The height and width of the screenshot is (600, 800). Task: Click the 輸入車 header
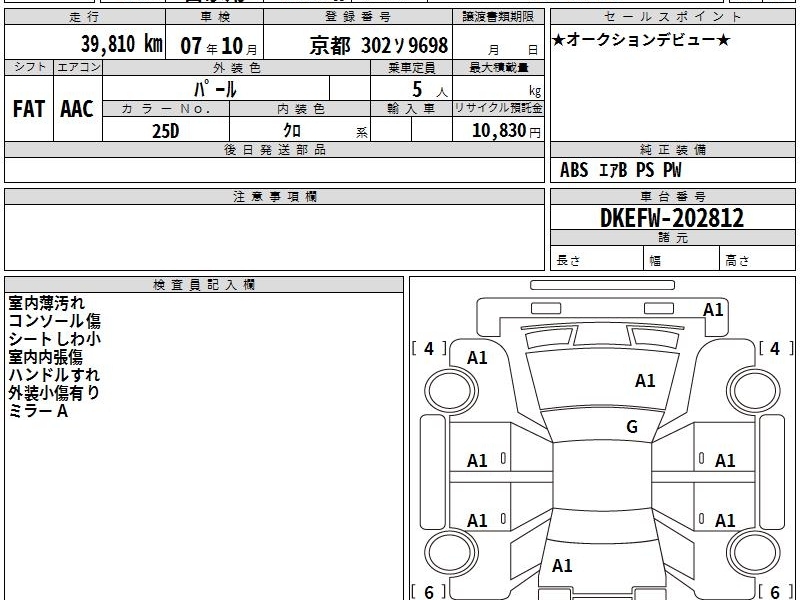coord(411,109)
